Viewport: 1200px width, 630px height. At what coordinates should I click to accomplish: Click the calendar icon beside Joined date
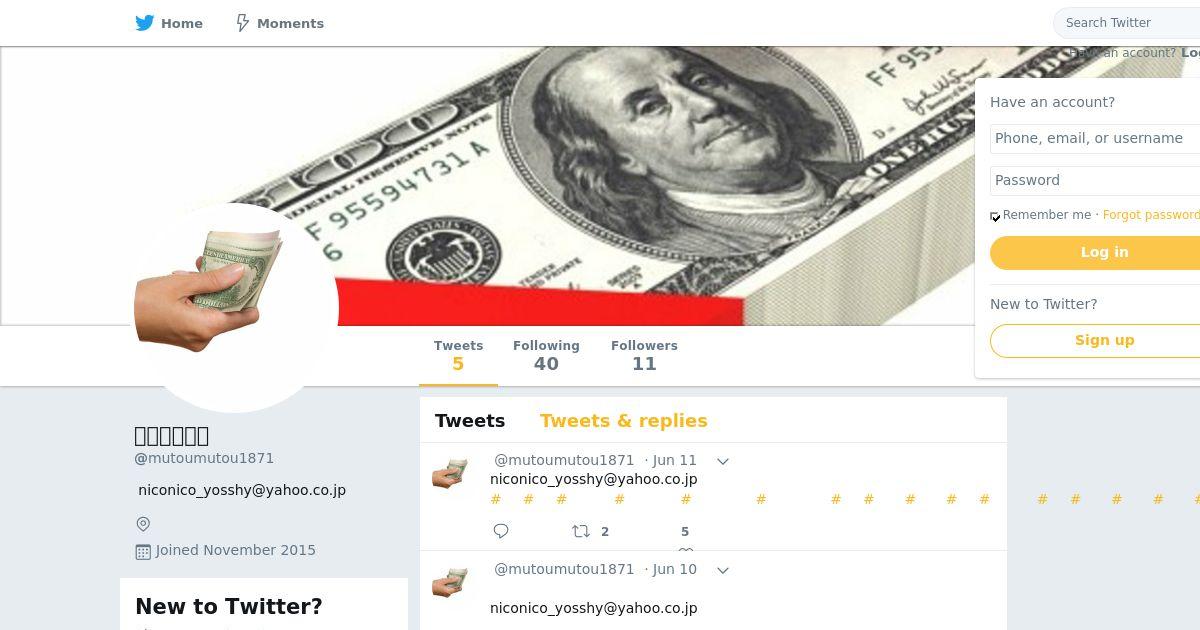(143, 551)
